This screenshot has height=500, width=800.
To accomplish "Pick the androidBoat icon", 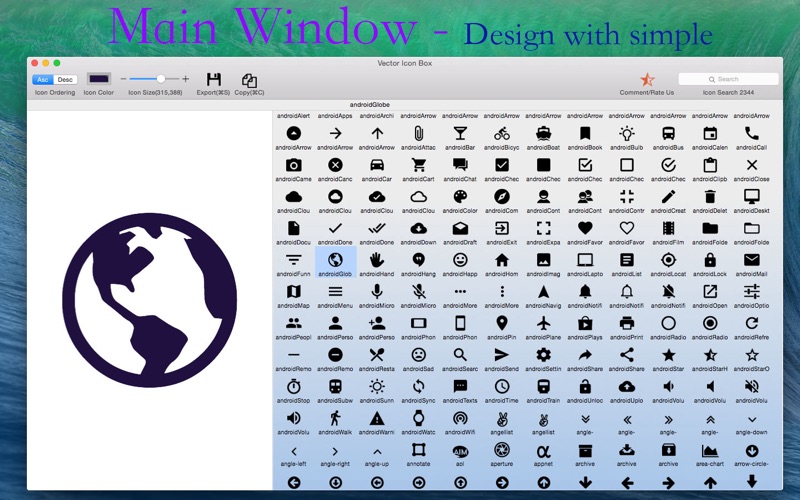I will pyautogui.click(x=543, y=134).
